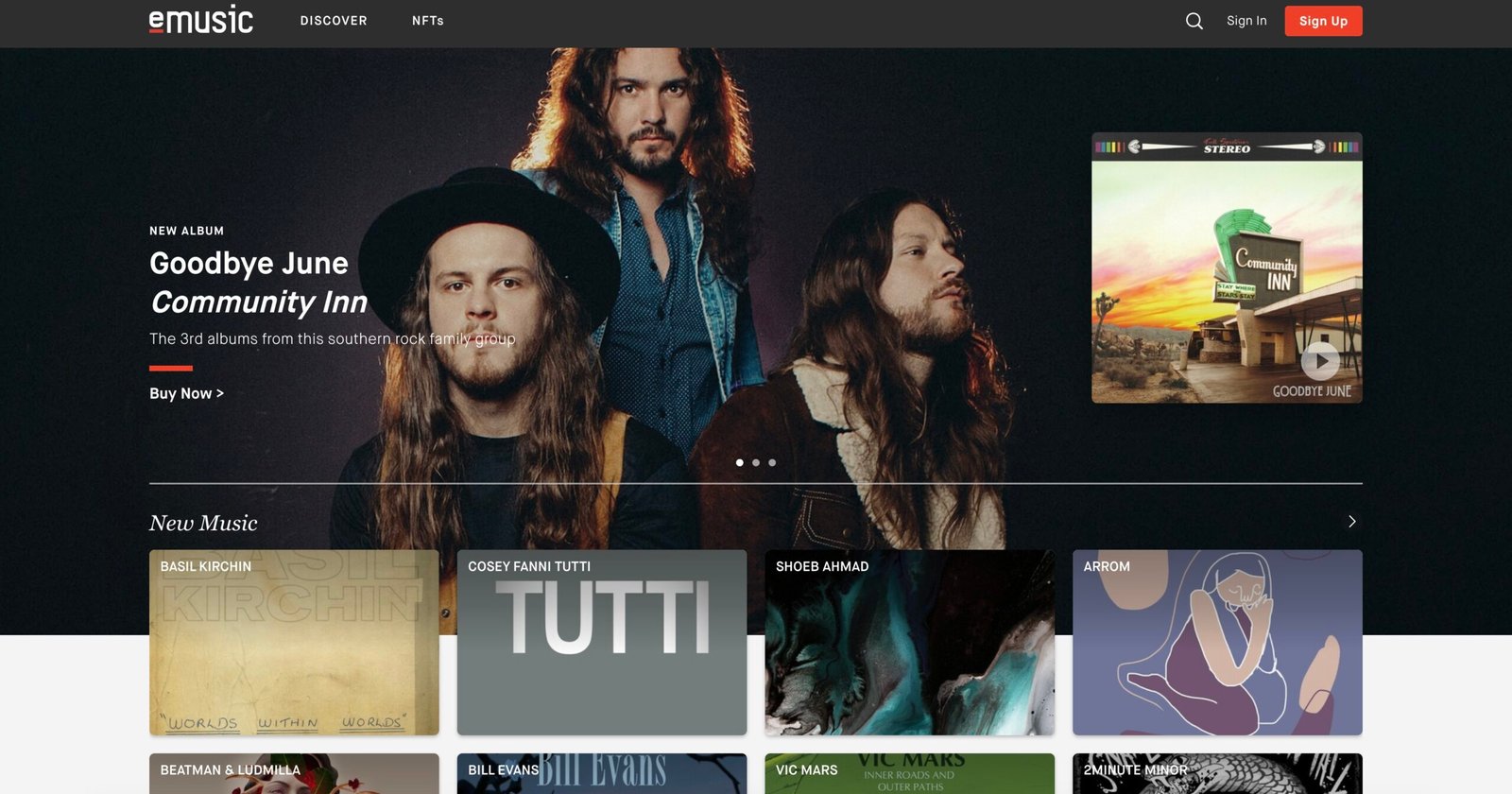Click the Buy Now link
This screenshot has width=1512, height=794.
point(186,393)
